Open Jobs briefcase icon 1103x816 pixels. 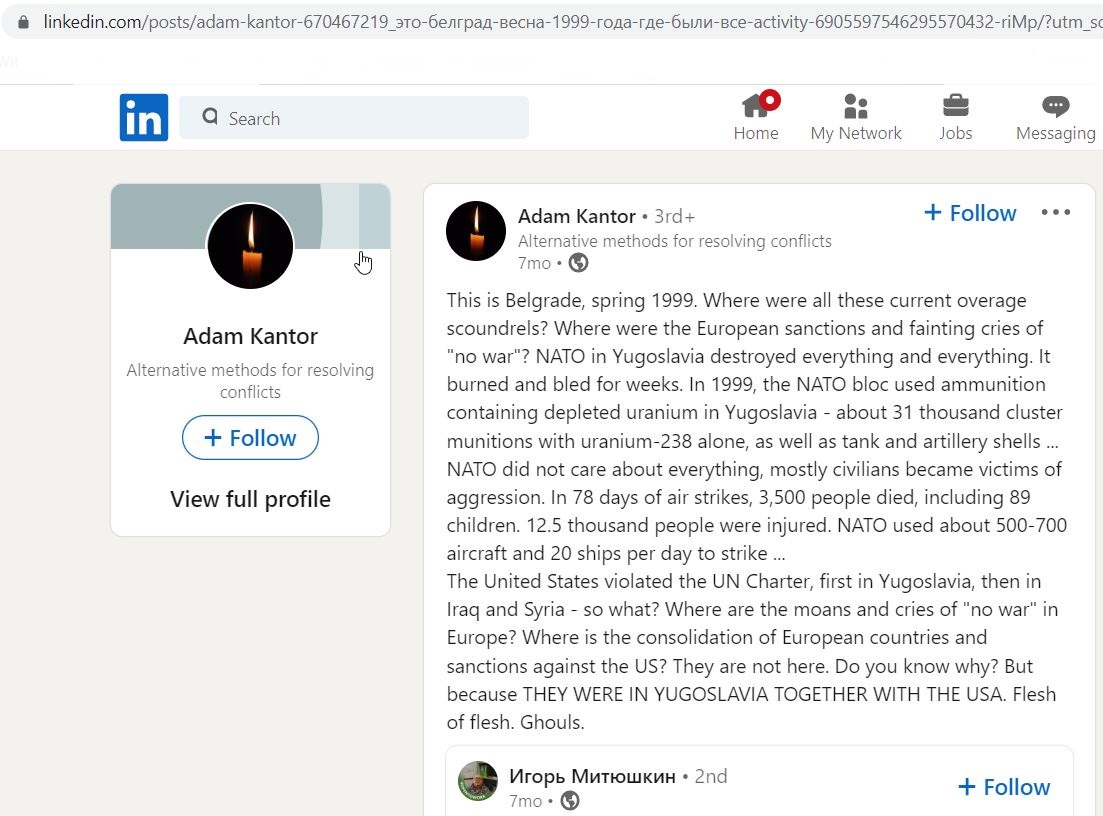point(955,107)
